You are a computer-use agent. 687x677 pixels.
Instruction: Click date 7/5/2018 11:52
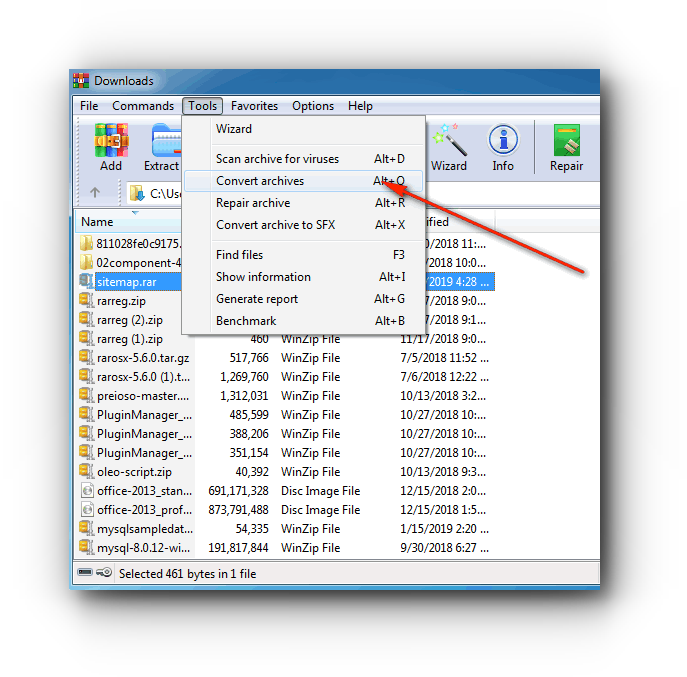tap(444, 358)
